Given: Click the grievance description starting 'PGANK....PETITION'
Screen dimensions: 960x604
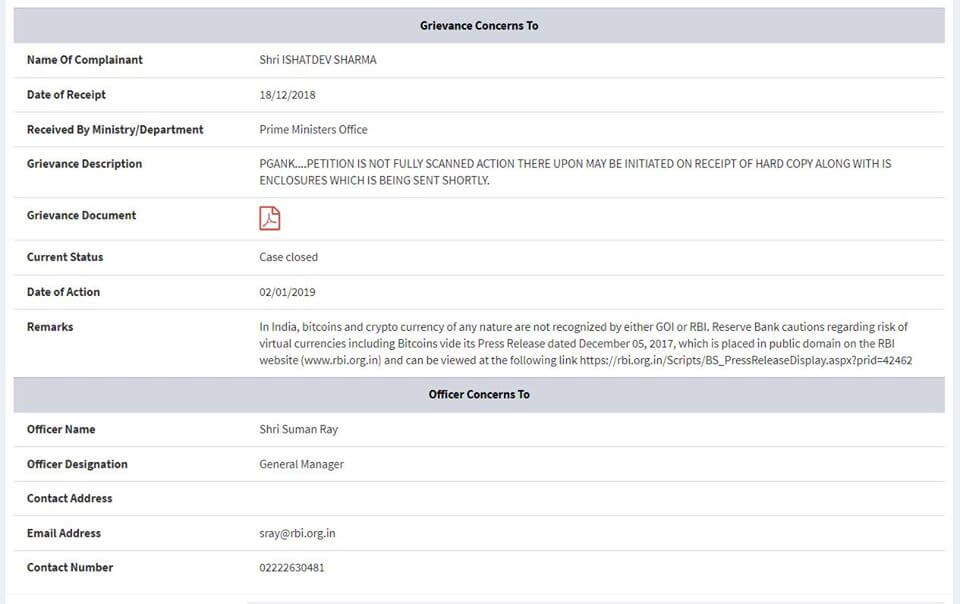Looking at the screenshot, I should (x=575, y=172).
